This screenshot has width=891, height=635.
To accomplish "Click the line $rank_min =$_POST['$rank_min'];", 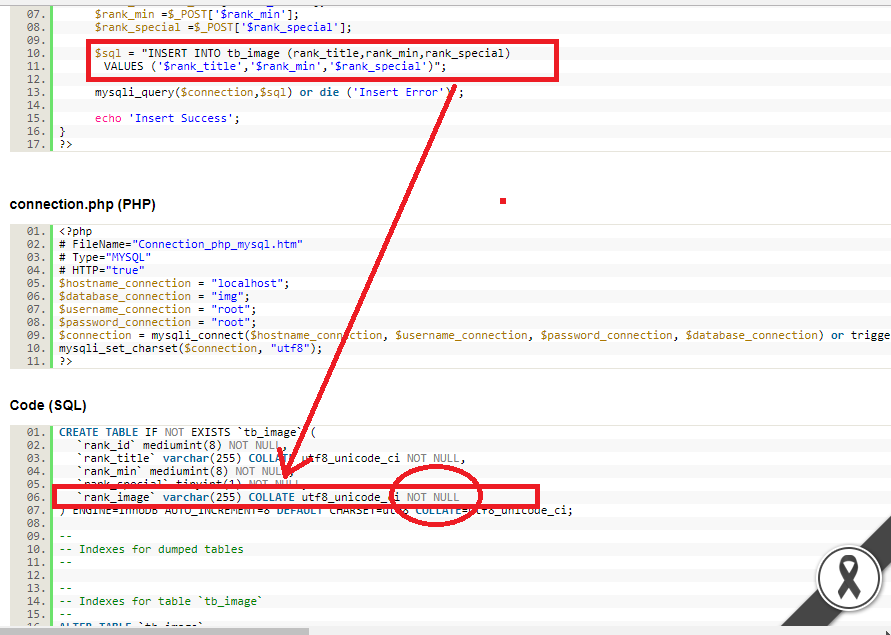I will [197, 14].
